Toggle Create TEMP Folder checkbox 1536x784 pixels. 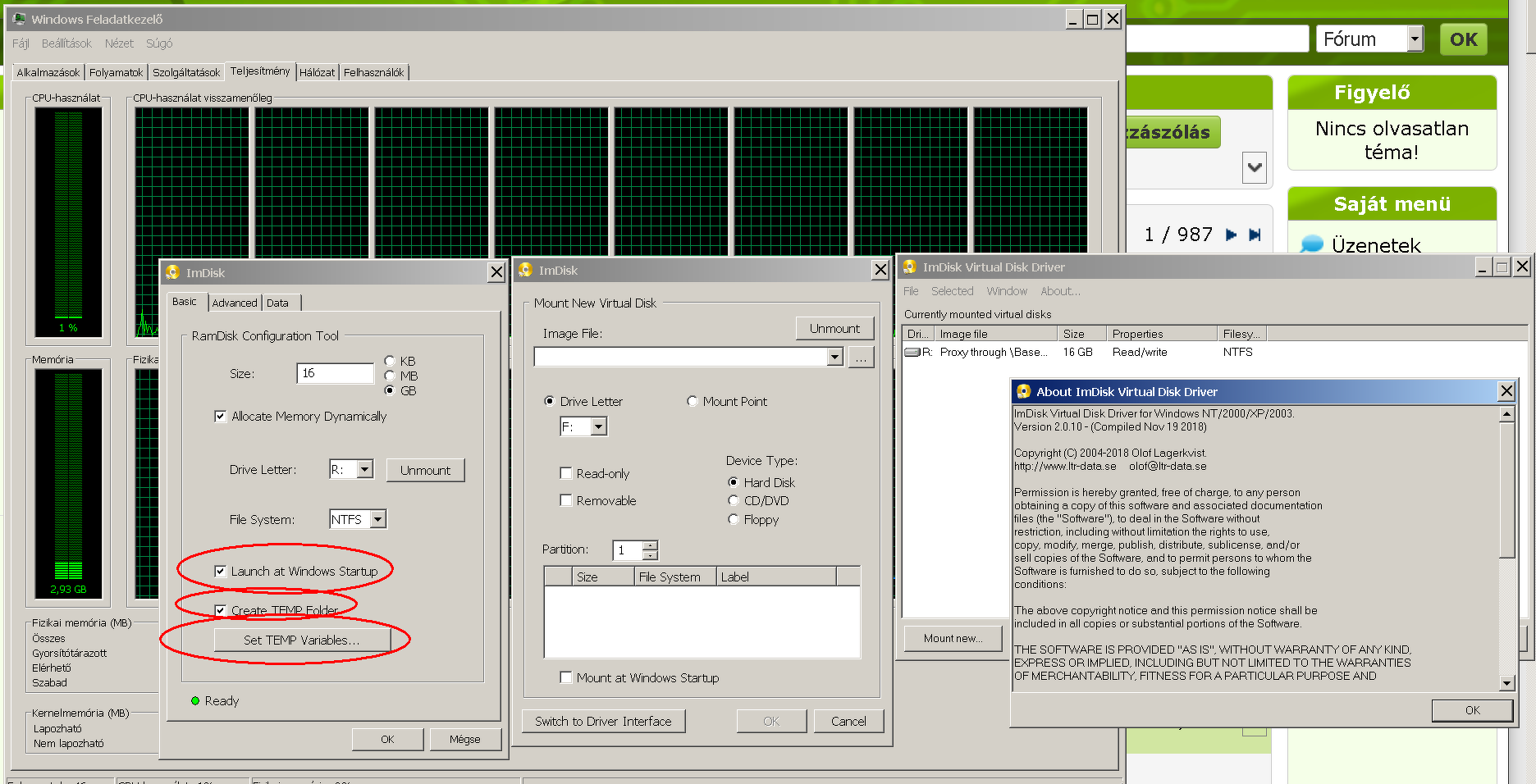point(220,611)
